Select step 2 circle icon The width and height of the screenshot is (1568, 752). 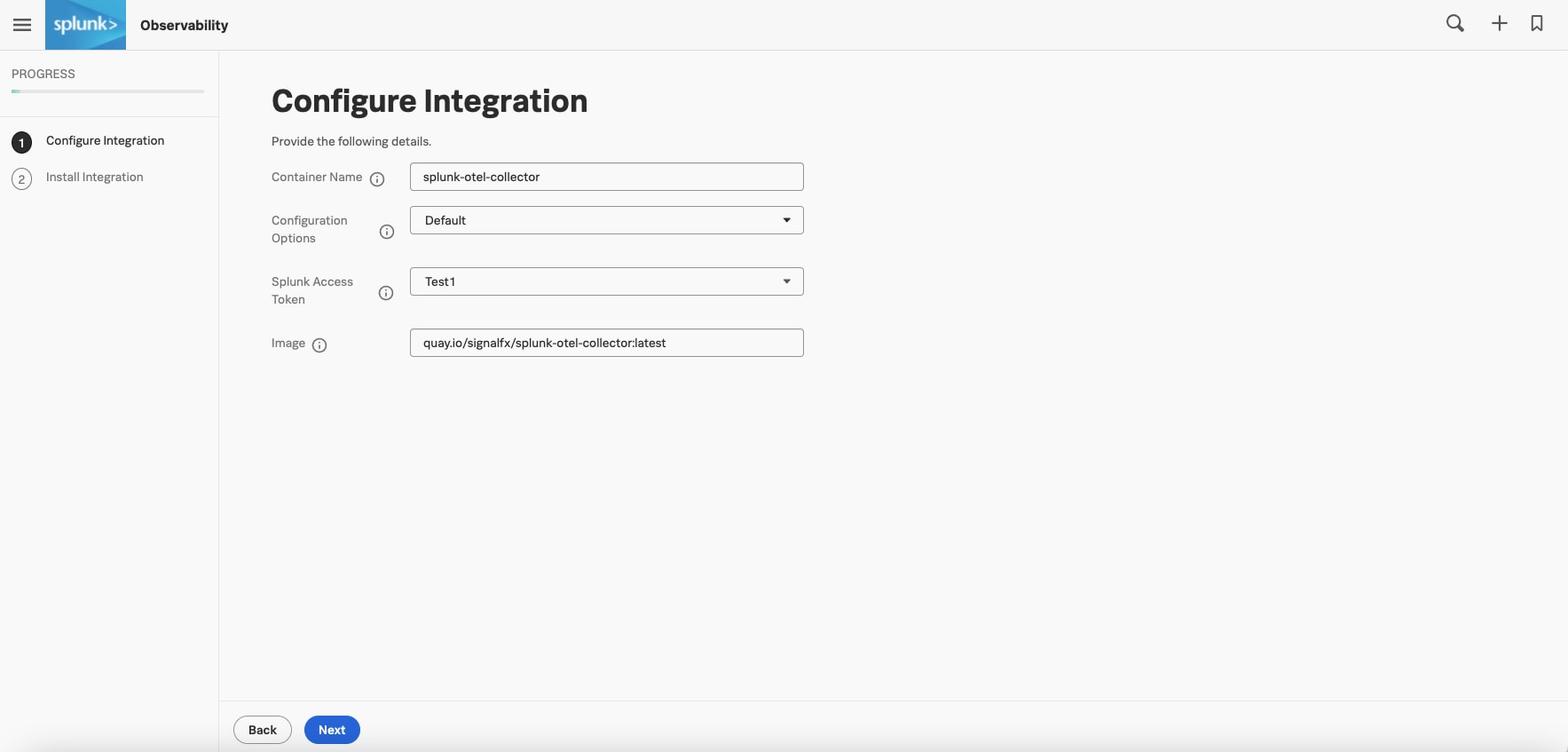(x=21, y=178)
